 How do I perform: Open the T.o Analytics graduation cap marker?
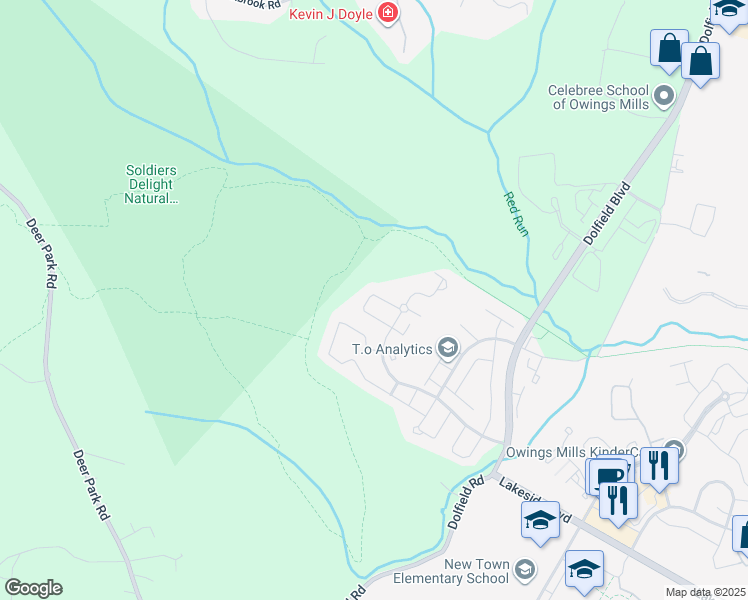pos(447,348)
